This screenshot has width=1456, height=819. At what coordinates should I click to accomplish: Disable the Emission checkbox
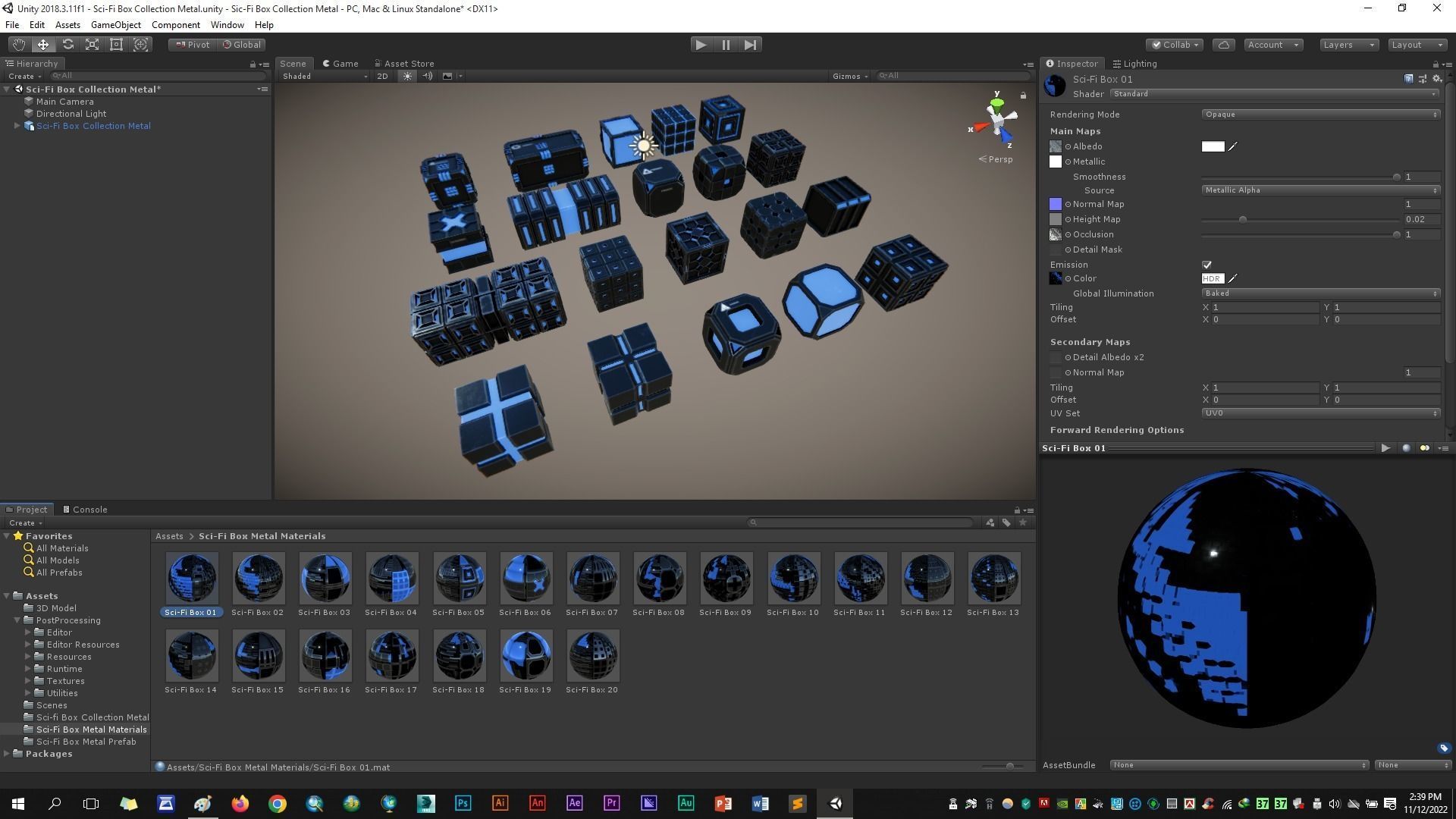pos(1207,265)
